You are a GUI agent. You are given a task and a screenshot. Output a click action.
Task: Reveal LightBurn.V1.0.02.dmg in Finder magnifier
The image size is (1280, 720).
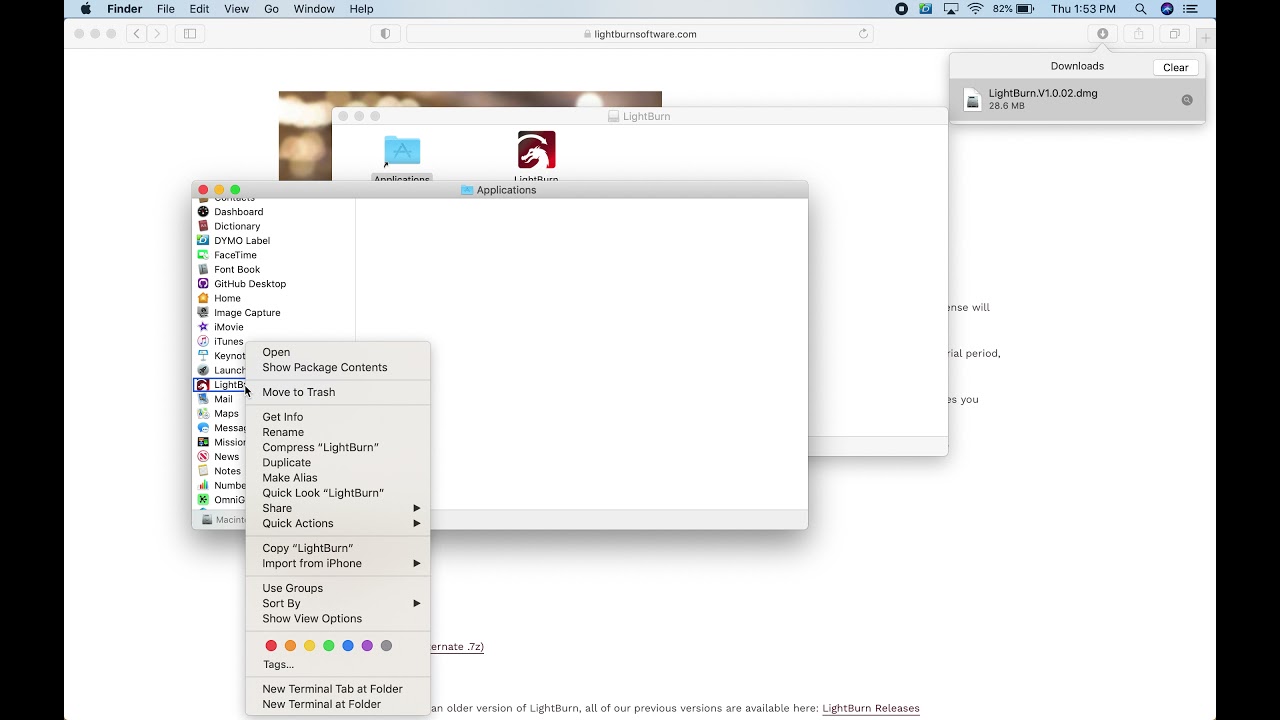click(x=1187, y=100)
